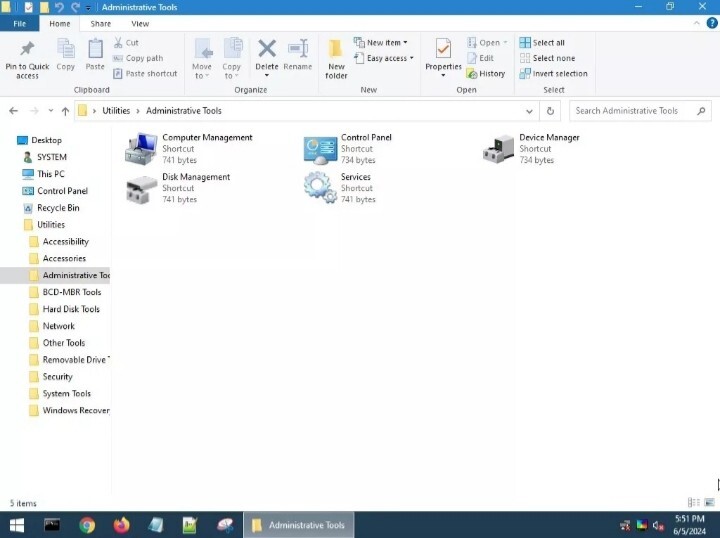Click Administrative Tools breadcrumb segment

(x=184, y=111)
